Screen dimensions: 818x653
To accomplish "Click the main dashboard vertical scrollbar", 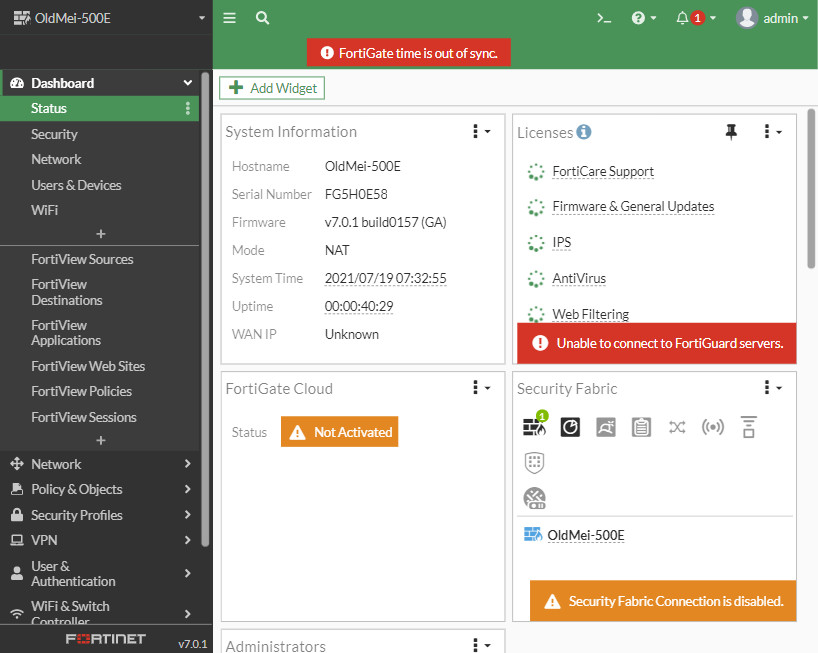I will [x=811, y=189].
